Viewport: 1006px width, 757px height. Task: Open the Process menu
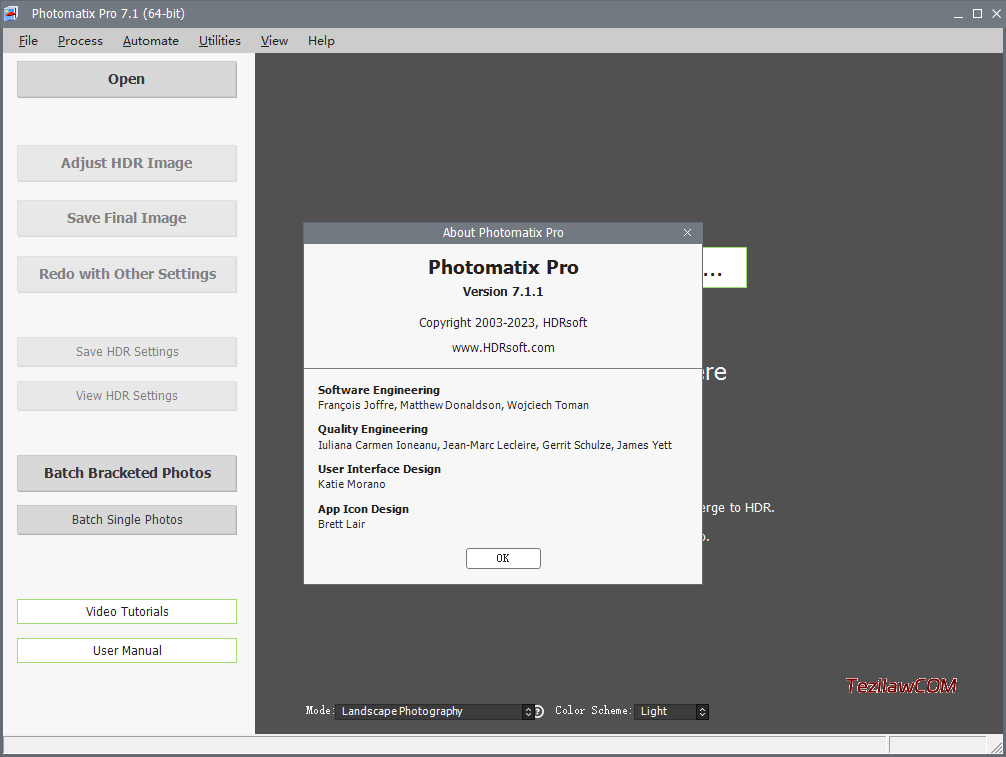[x=80, y=40]
